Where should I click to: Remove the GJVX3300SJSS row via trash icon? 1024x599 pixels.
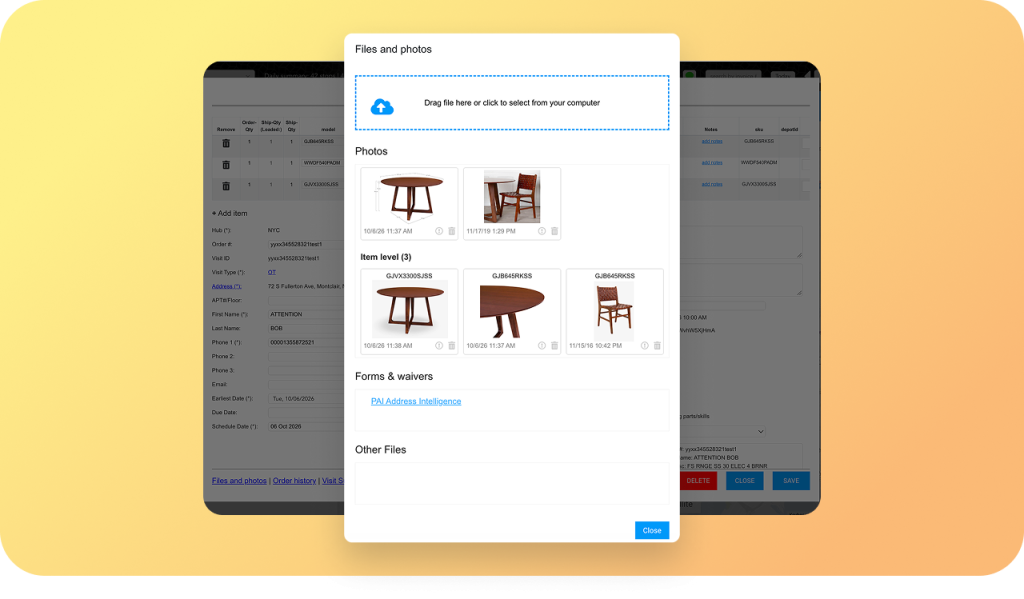[x=226, y=186]
